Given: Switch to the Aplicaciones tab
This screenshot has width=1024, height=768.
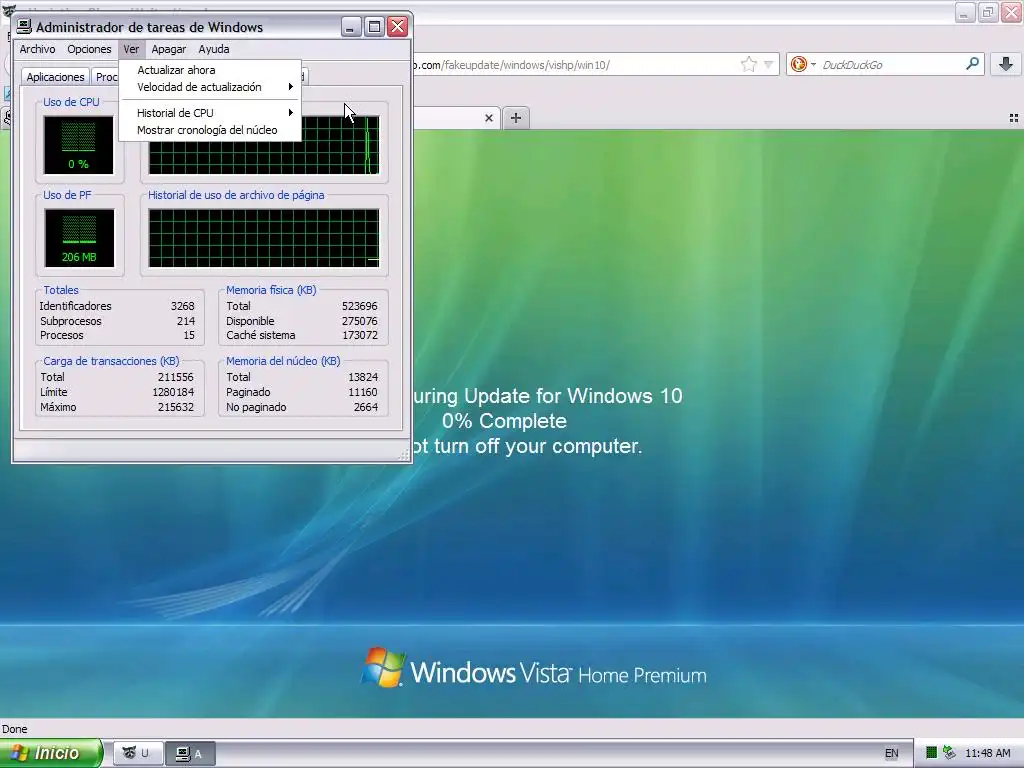Looking at the screenshot, I should [x=55, y=77].
